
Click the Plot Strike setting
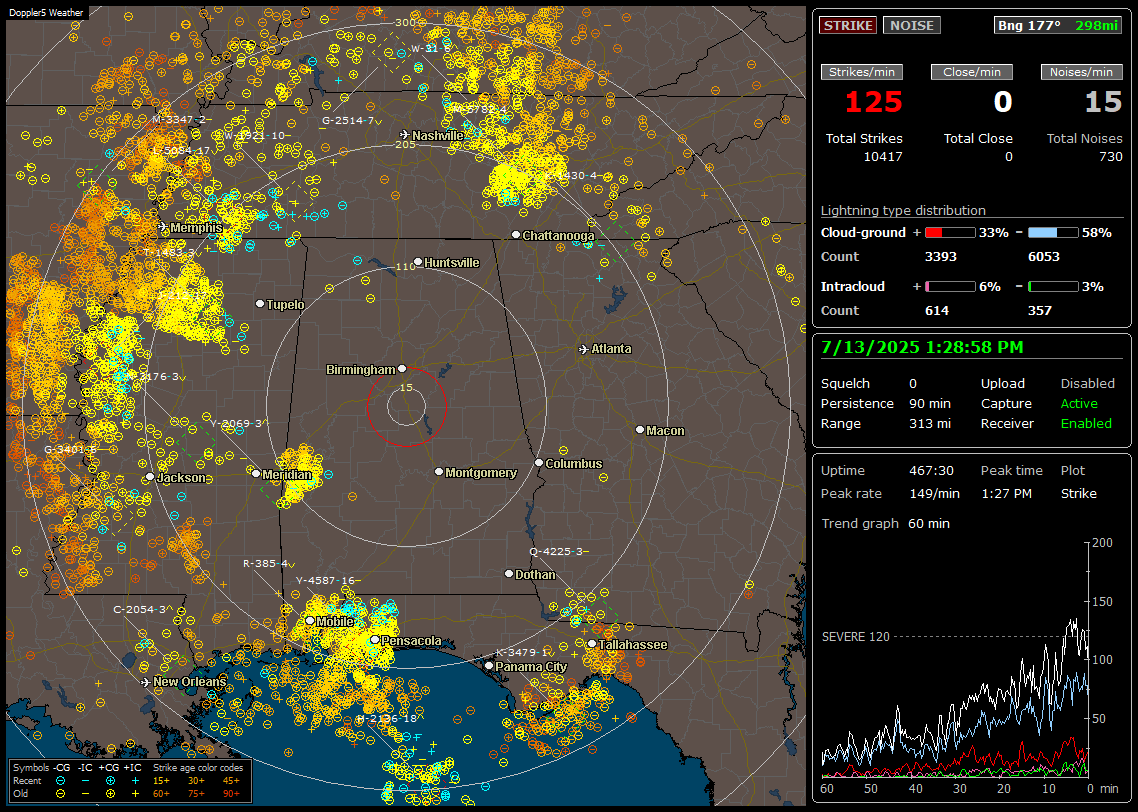tap(1078, 493)
